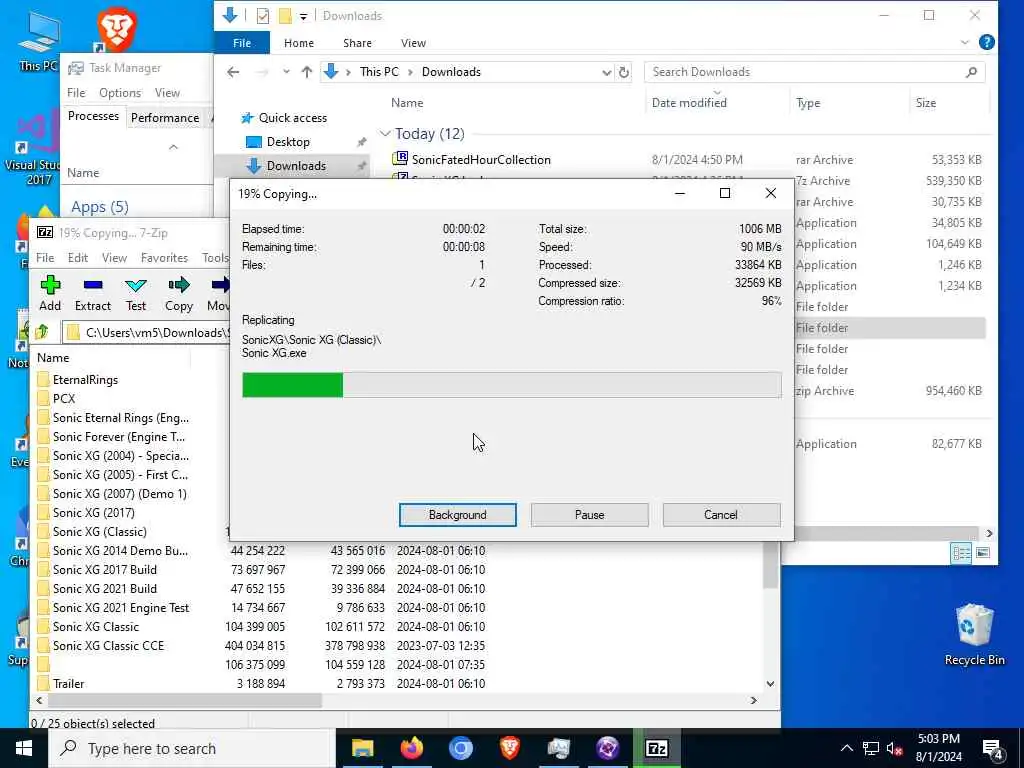
Task: Click the Properties quick access icon in Explorer
Action: [x=263, y=16]
